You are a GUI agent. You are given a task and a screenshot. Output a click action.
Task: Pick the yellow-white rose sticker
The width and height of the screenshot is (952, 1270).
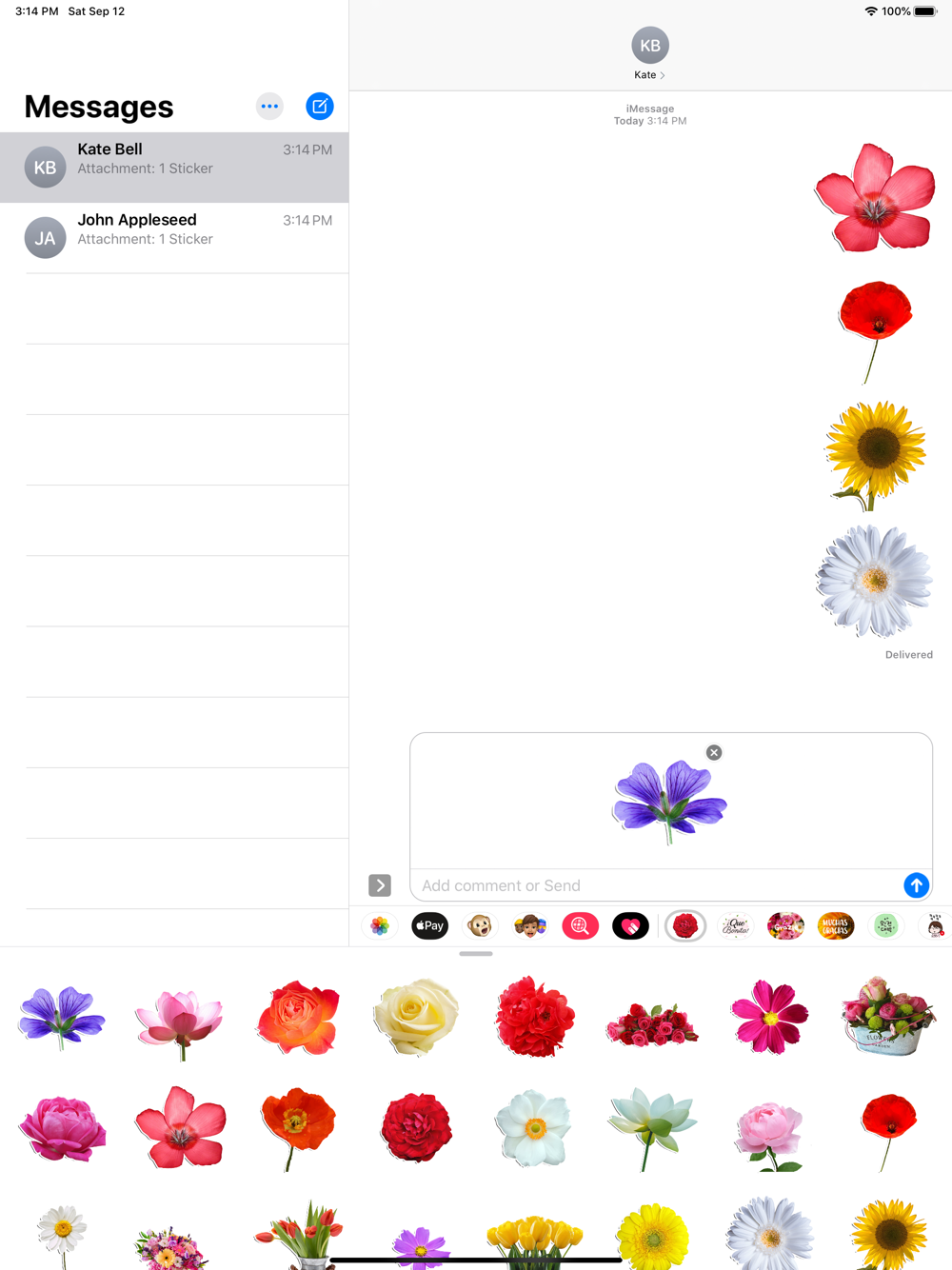[x=416, y=1018]
